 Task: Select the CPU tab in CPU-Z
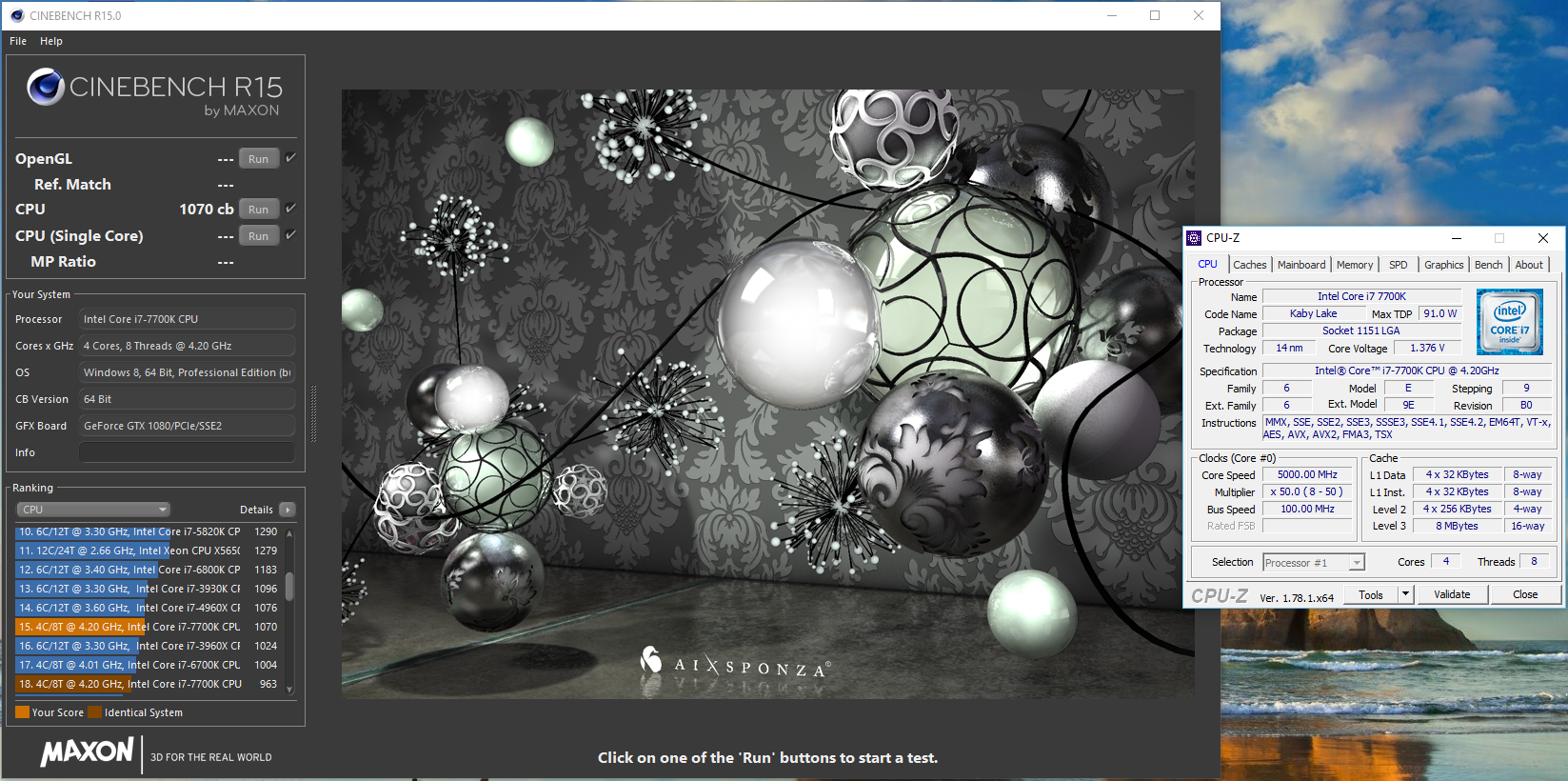1207,264
